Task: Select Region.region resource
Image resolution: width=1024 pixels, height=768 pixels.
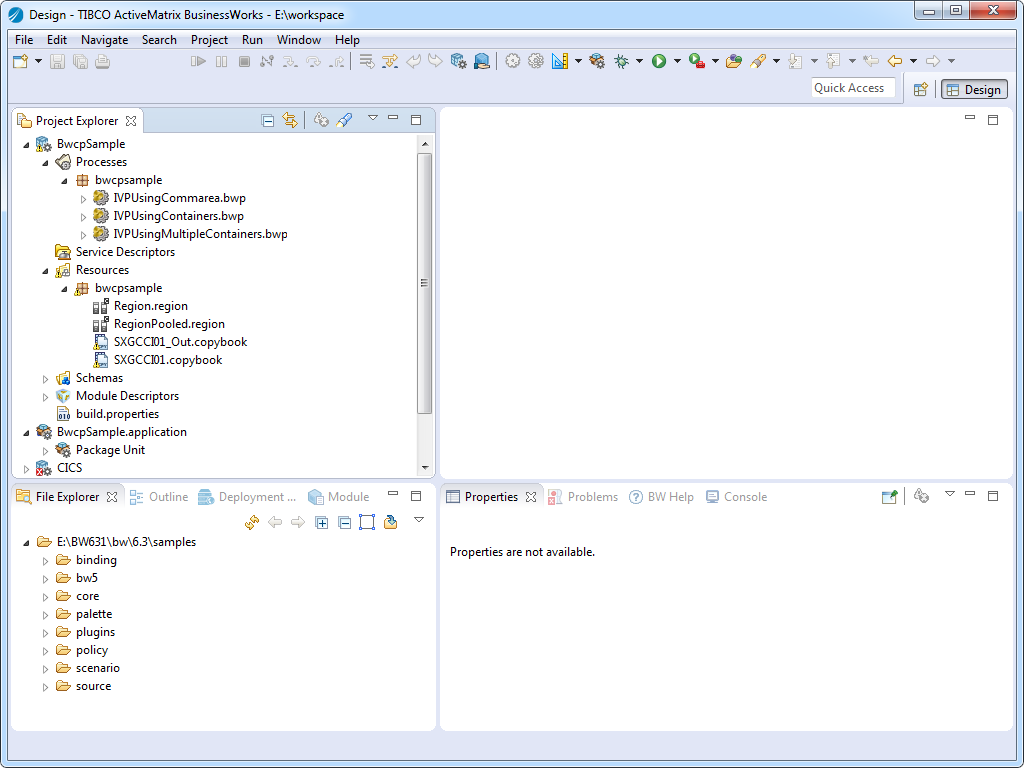Action: [151, 306]
